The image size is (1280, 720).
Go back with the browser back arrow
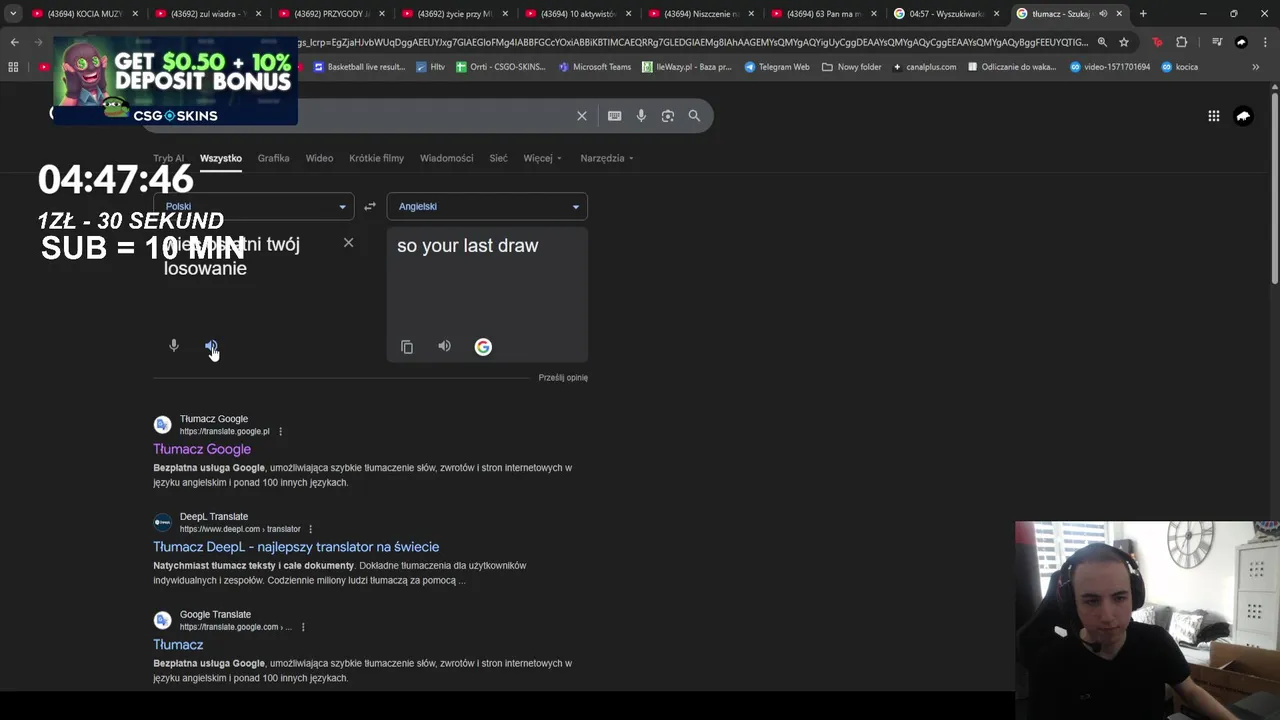(x=14, y=42)
